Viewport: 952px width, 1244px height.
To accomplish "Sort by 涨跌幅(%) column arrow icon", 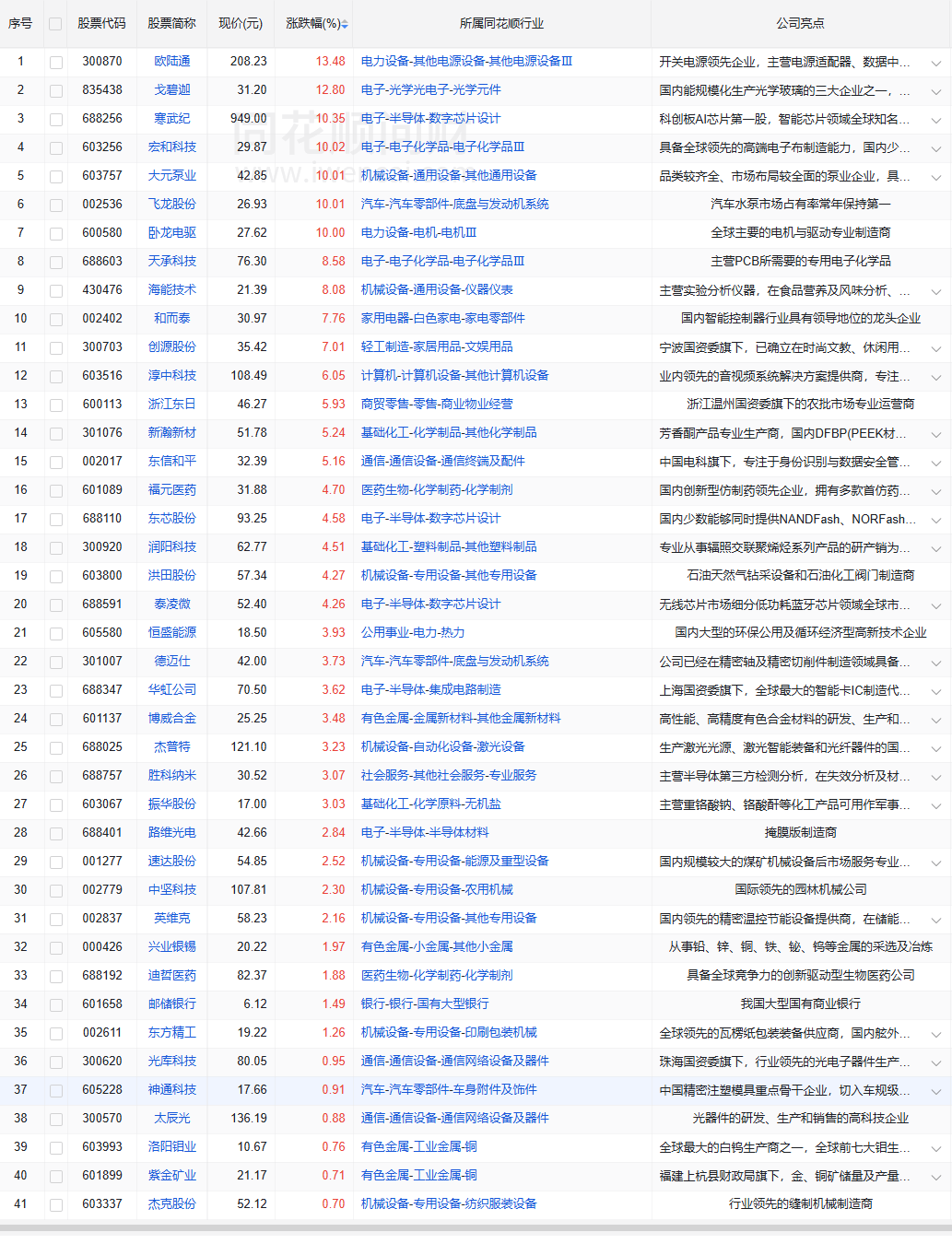I will [345, 24].
